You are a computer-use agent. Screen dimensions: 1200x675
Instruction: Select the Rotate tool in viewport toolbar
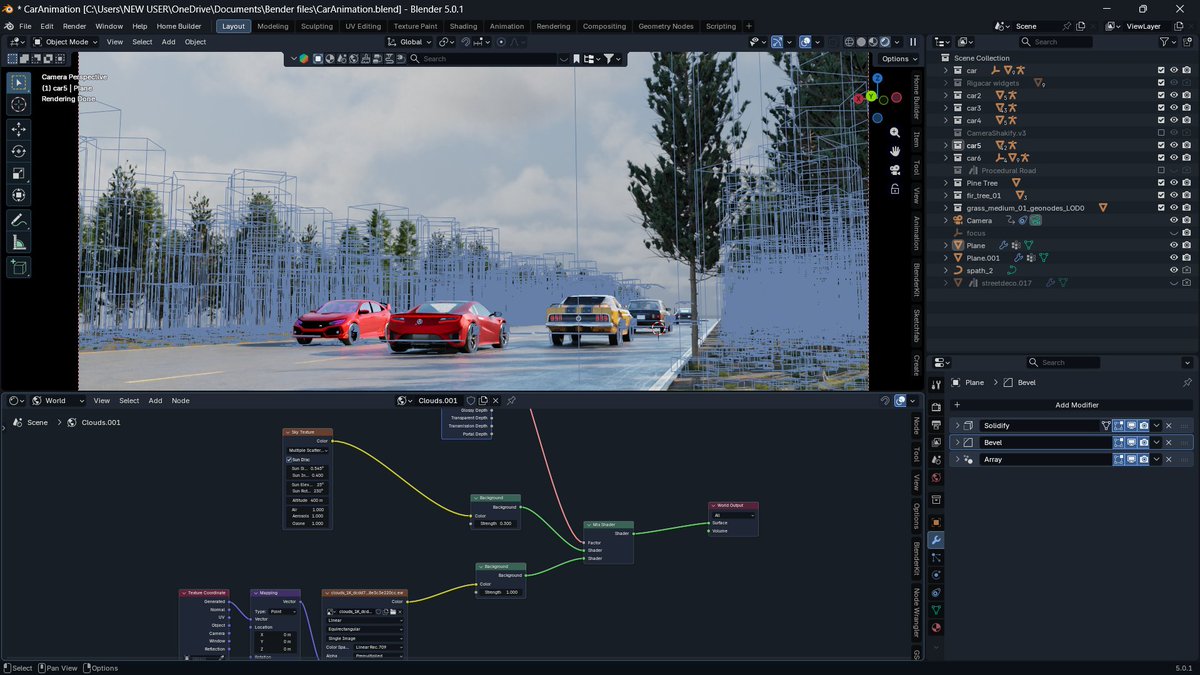pos(19,151)
